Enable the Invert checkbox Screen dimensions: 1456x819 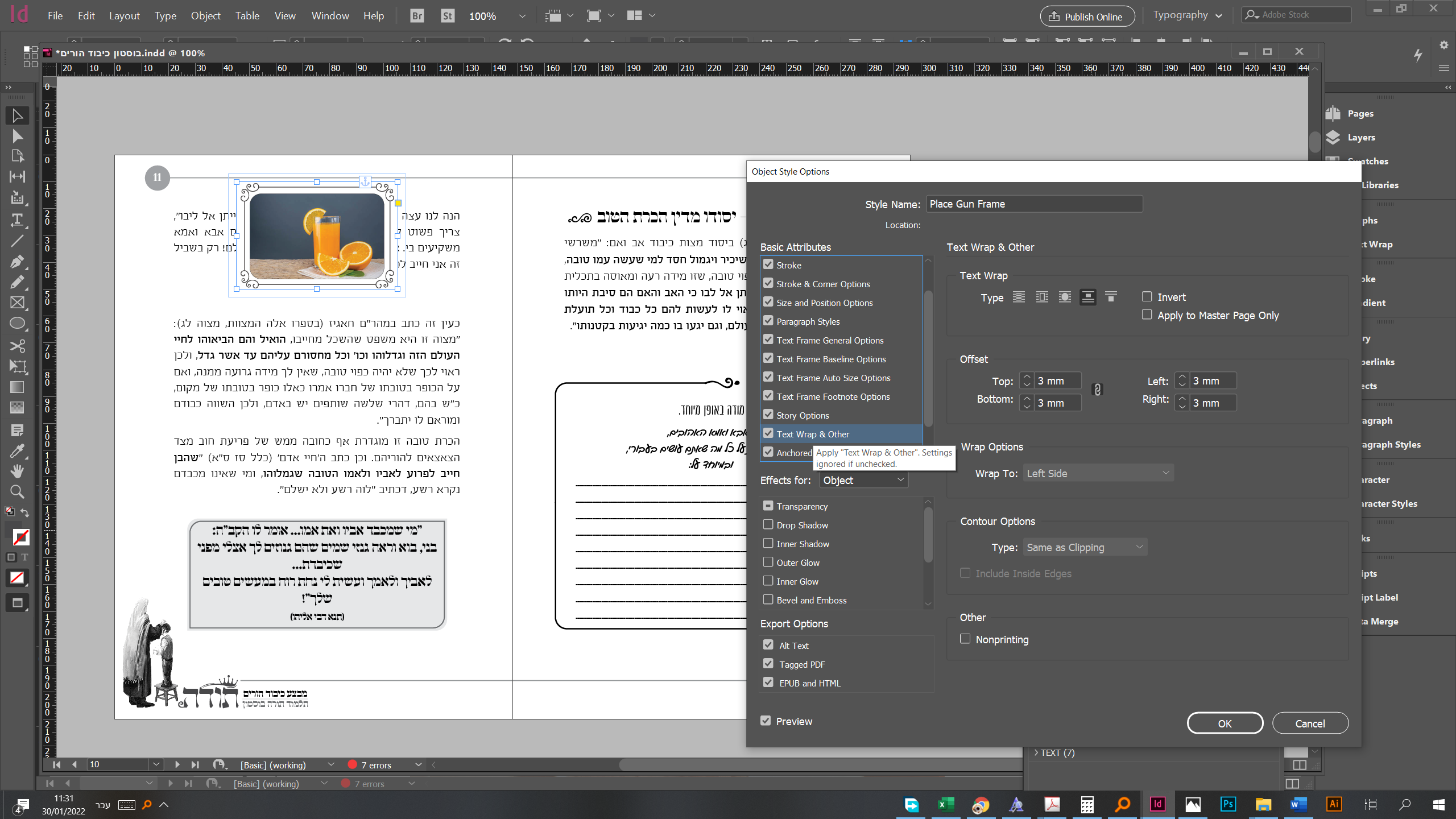pyautogui.click(x=1147, y=297)
